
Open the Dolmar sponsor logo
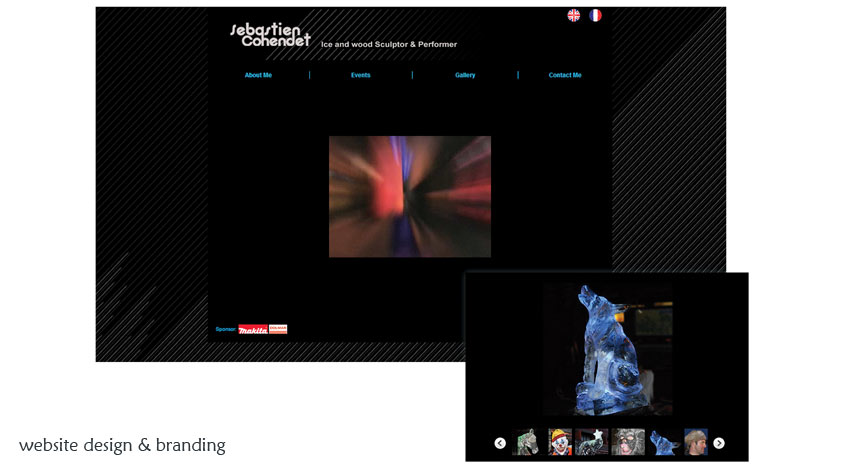(278, 329)
